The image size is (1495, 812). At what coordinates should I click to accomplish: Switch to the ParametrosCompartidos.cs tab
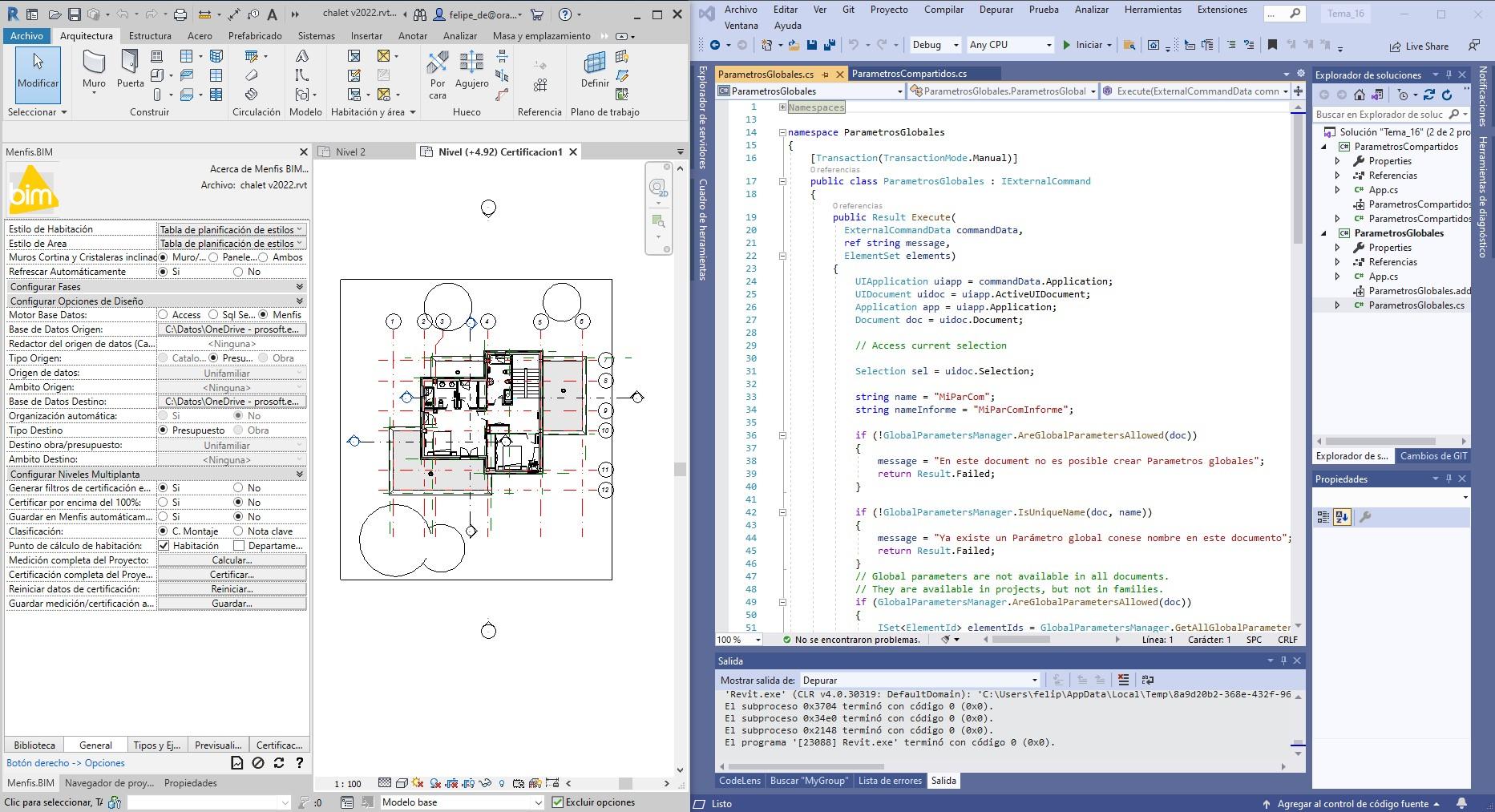click(910, 73)
